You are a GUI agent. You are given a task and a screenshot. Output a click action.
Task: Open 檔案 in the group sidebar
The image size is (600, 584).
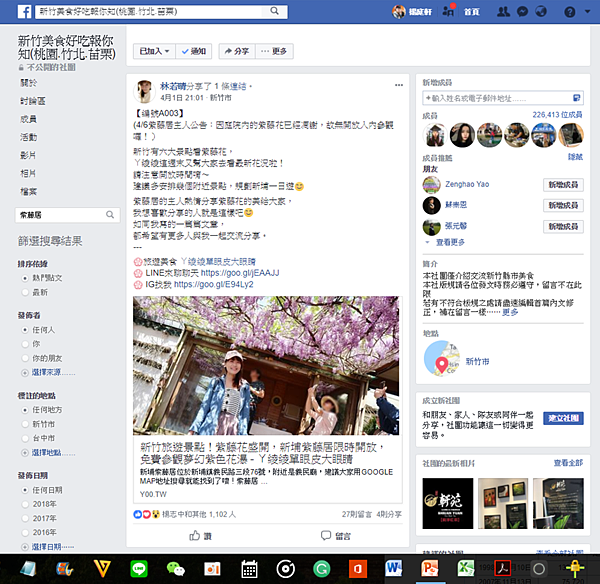click(29, 191)
